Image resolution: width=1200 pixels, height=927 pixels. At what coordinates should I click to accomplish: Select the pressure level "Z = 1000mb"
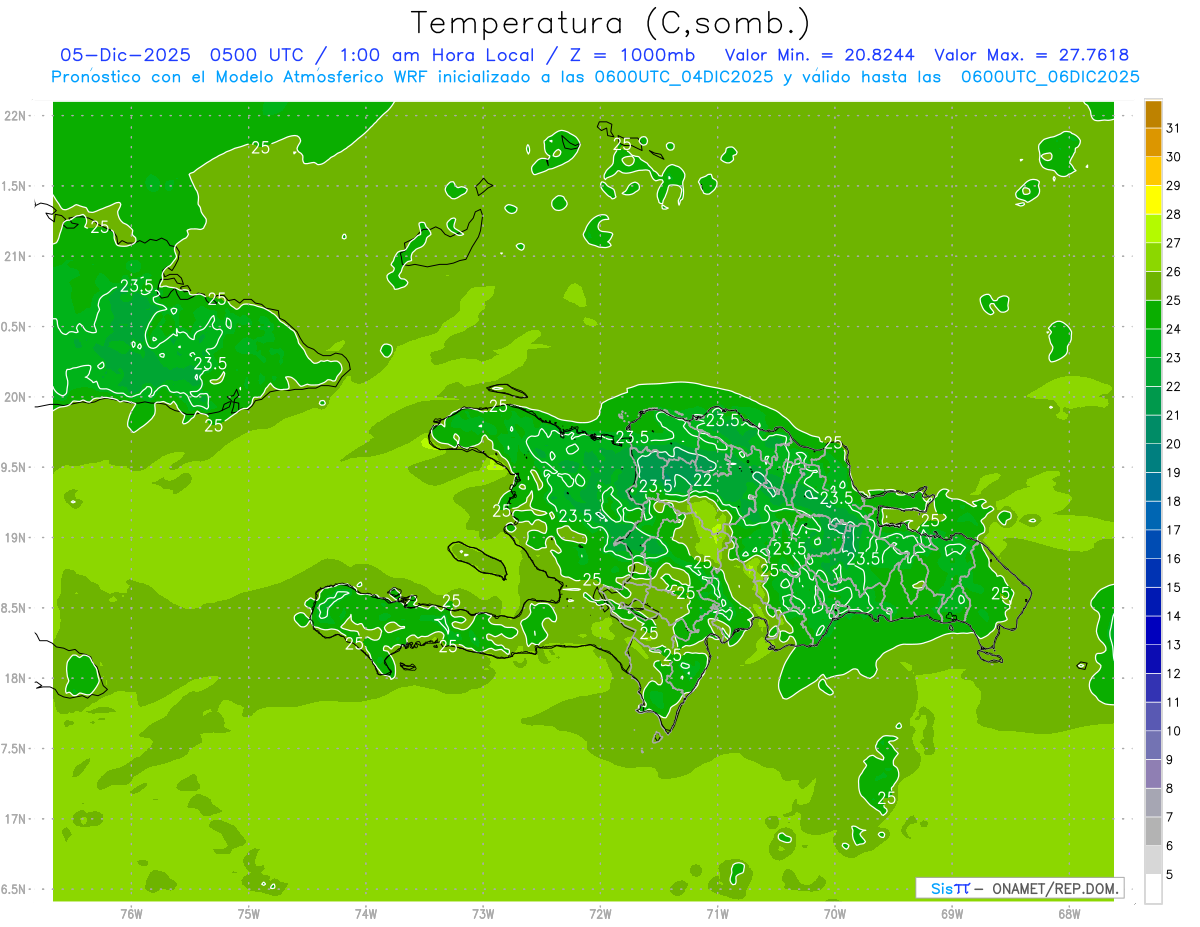635,55
